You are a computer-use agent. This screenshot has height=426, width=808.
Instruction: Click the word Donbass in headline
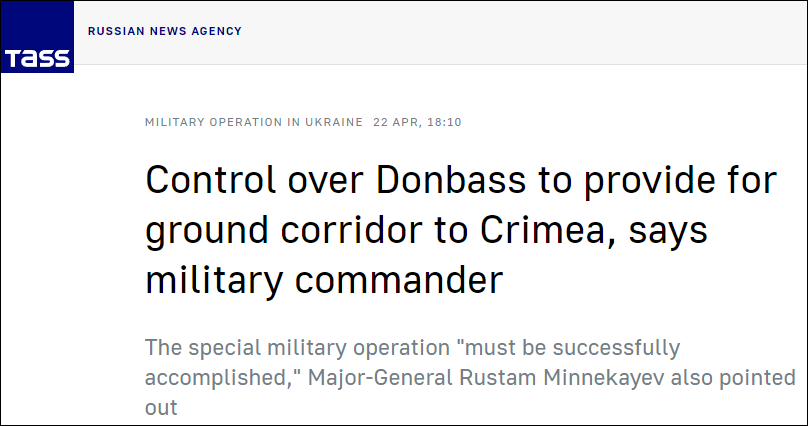tap(451, 180)
